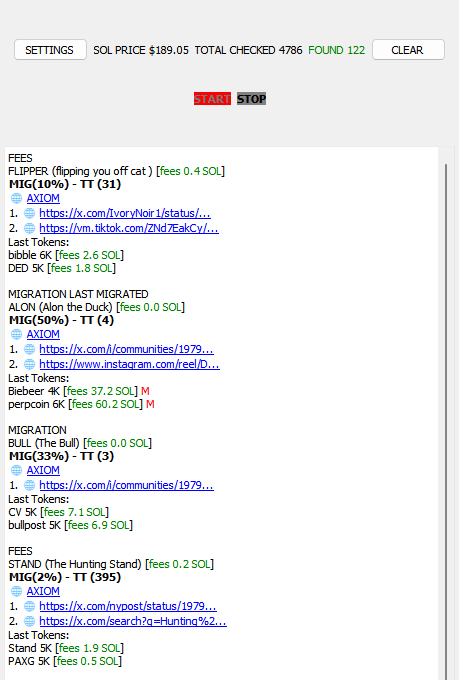Open AXIOM link under FLIPPER token
Image resolution: width=459 pixels, height=680 pixels.
point(43,198)
